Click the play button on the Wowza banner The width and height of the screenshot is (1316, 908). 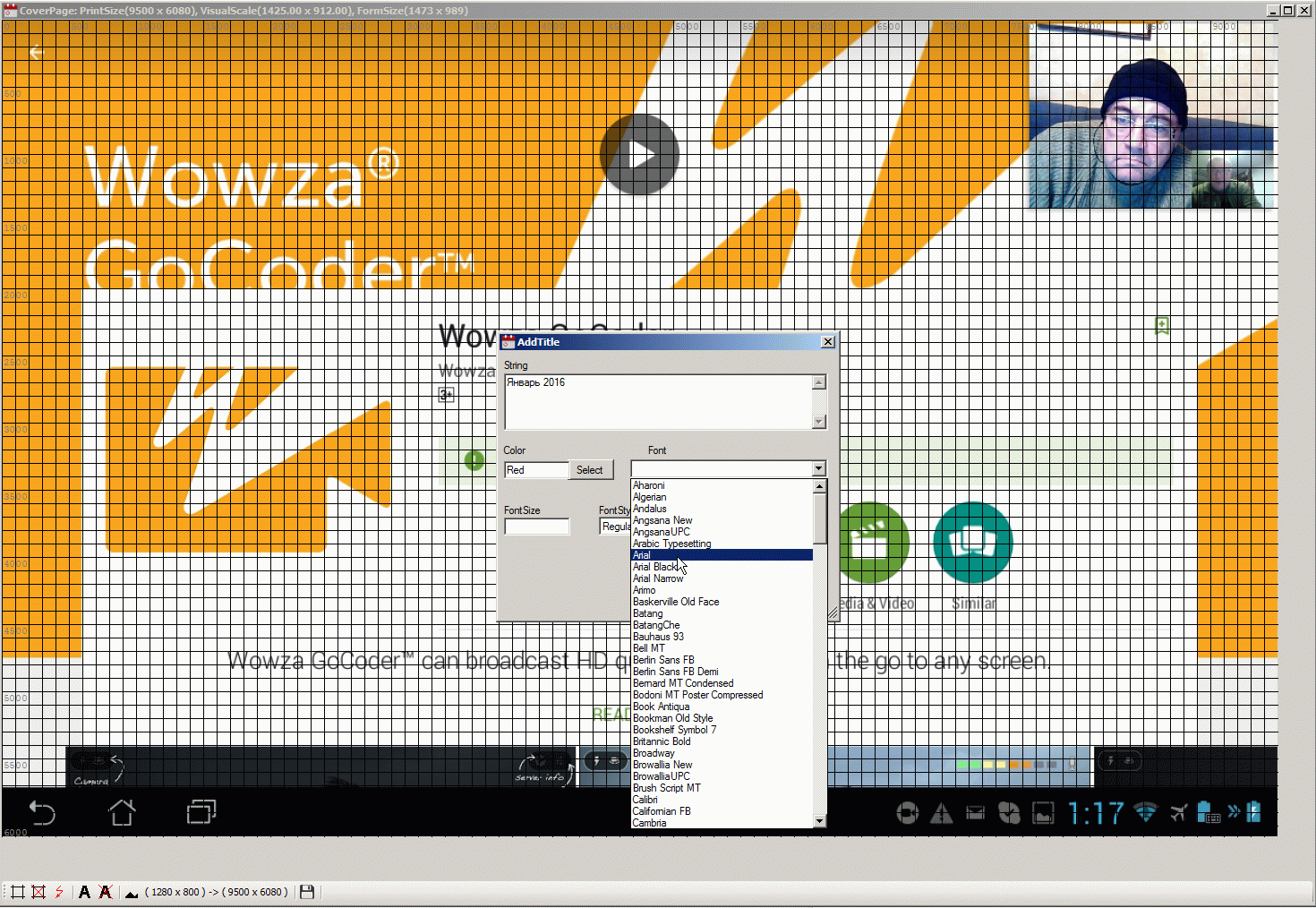[x=639, y=155]
